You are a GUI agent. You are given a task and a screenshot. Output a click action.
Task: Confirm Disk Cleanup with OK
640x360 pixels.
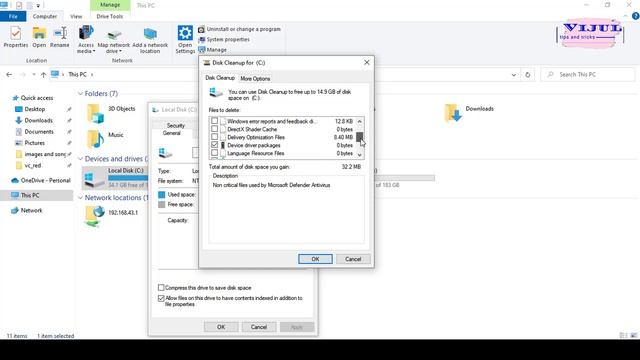(315, 259)
